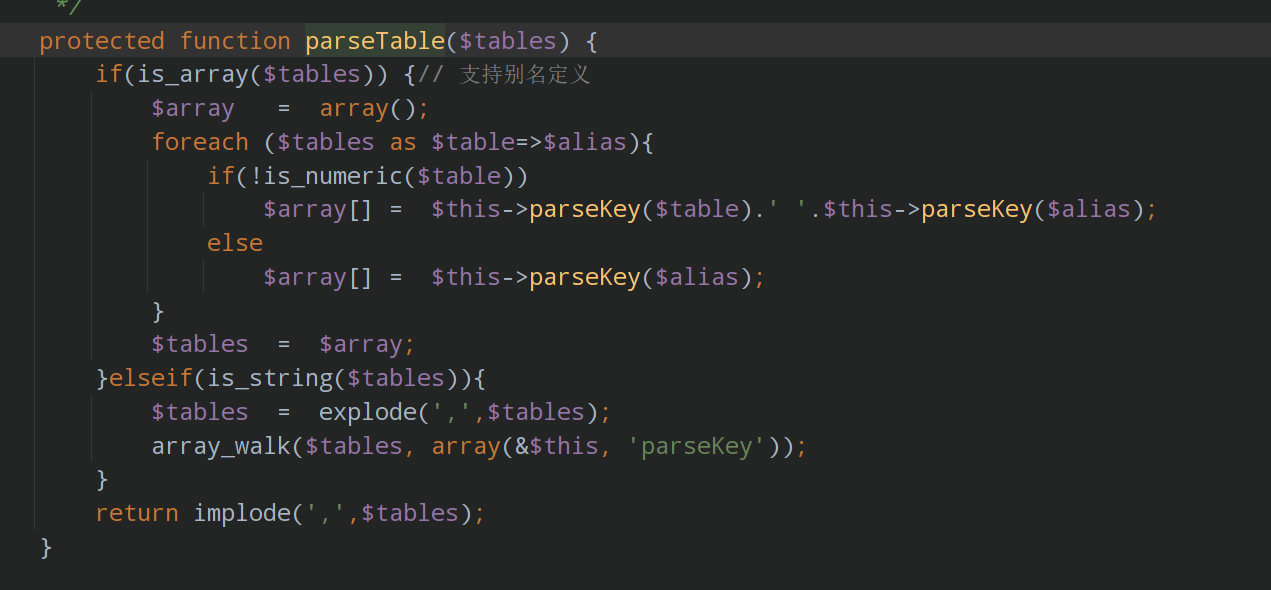Click the array() call in $array assignment
This screenshot has width=1271, height=590.
[x=368, y=108]
